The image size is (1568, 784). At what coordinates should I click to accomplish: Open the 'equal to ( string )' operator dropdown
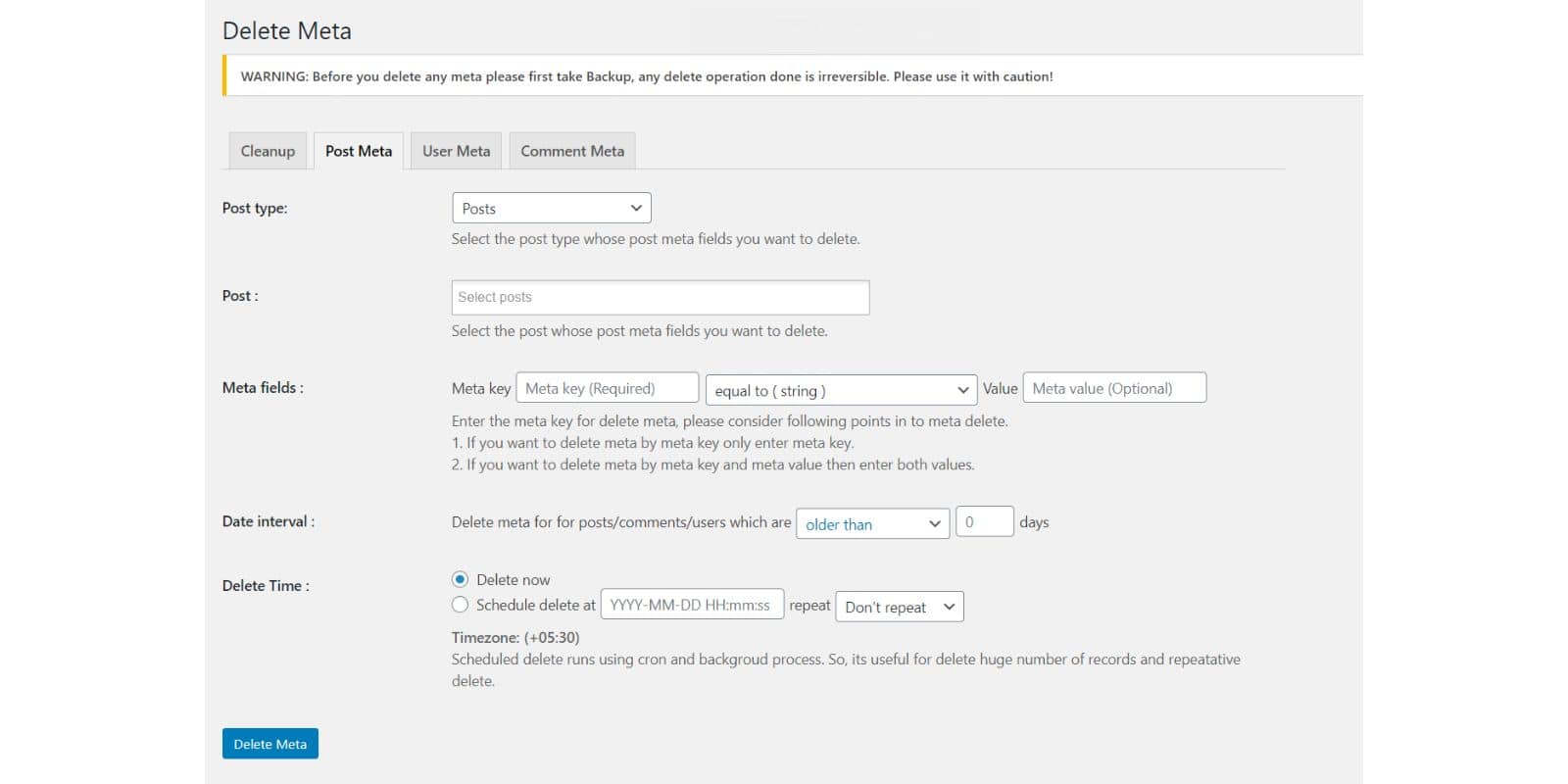pos(841,390)
